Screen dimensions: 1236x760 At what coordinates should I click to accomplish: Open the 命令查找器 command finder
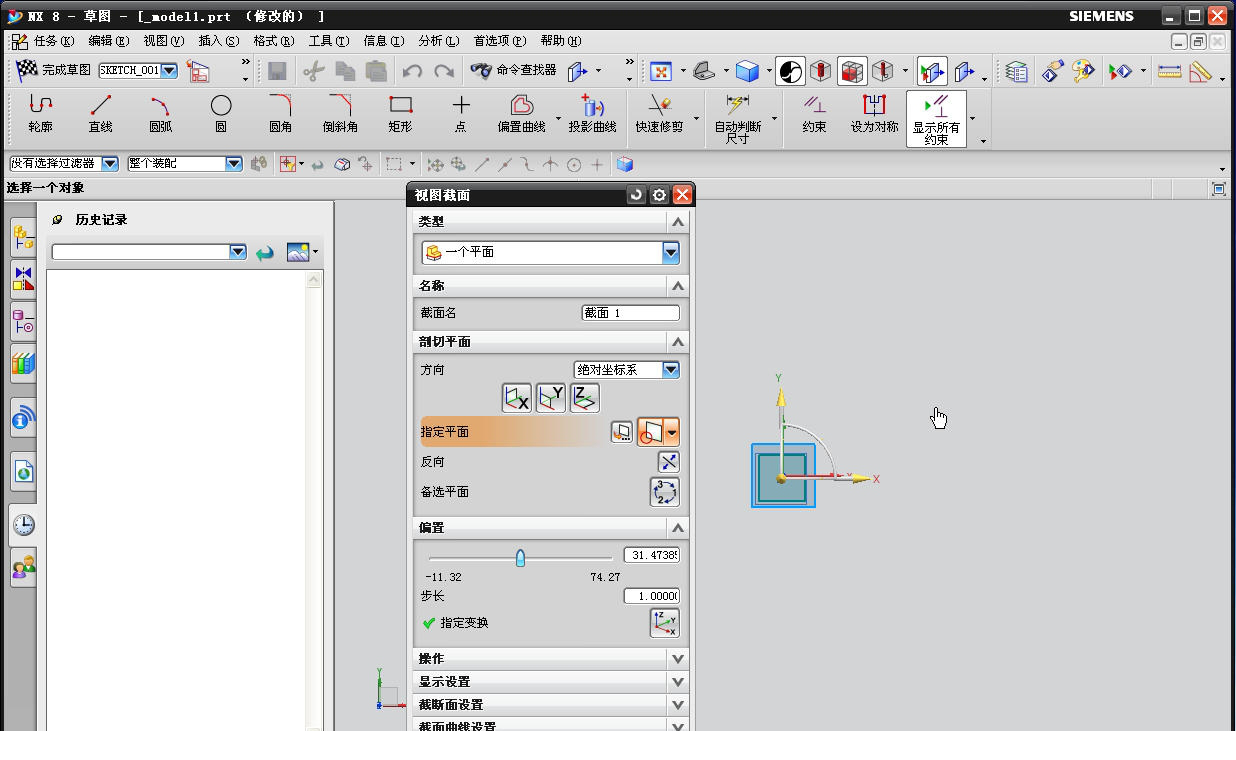click(513, 70)
